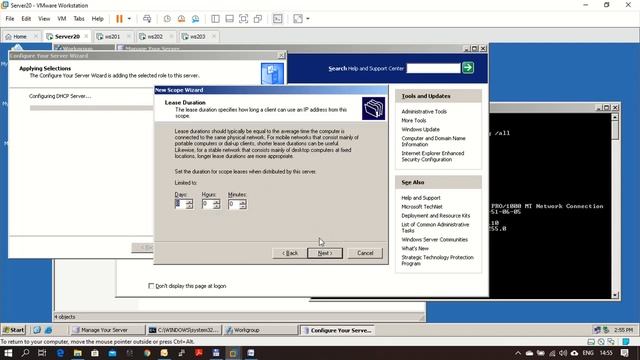Viewport: 640px width, 360px height.
Task: Adjust Minutes with its spinner arrows
Action: pyautogui.click(x=243, y=204)
